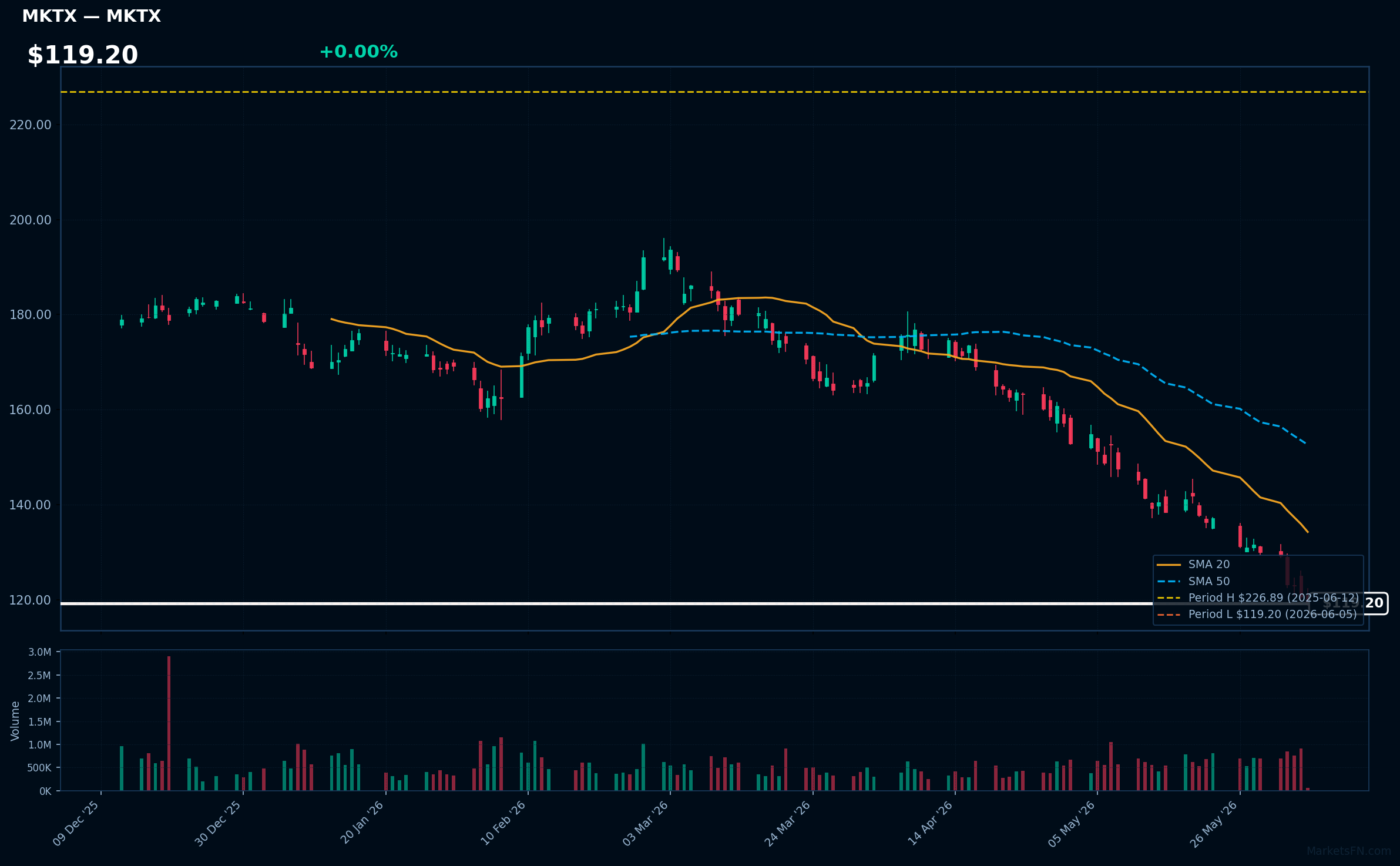
Task: Click the Volume axis title
Action: click(x=15, y=721)
